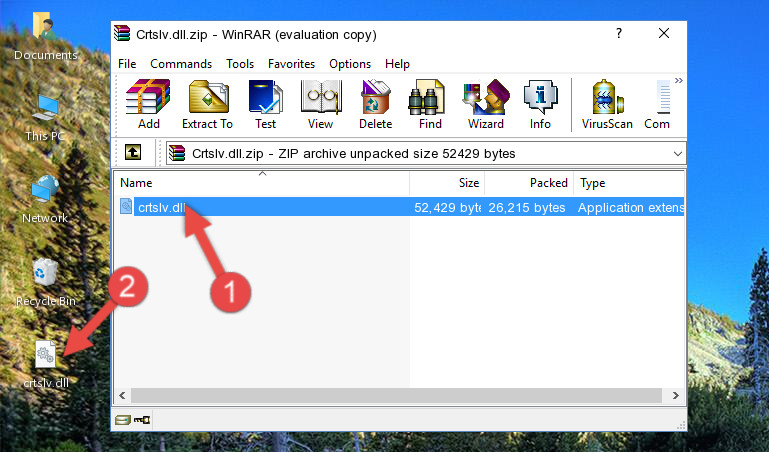Open the File menu
This screenshot has width=769, height=452.
pos(127,64)
